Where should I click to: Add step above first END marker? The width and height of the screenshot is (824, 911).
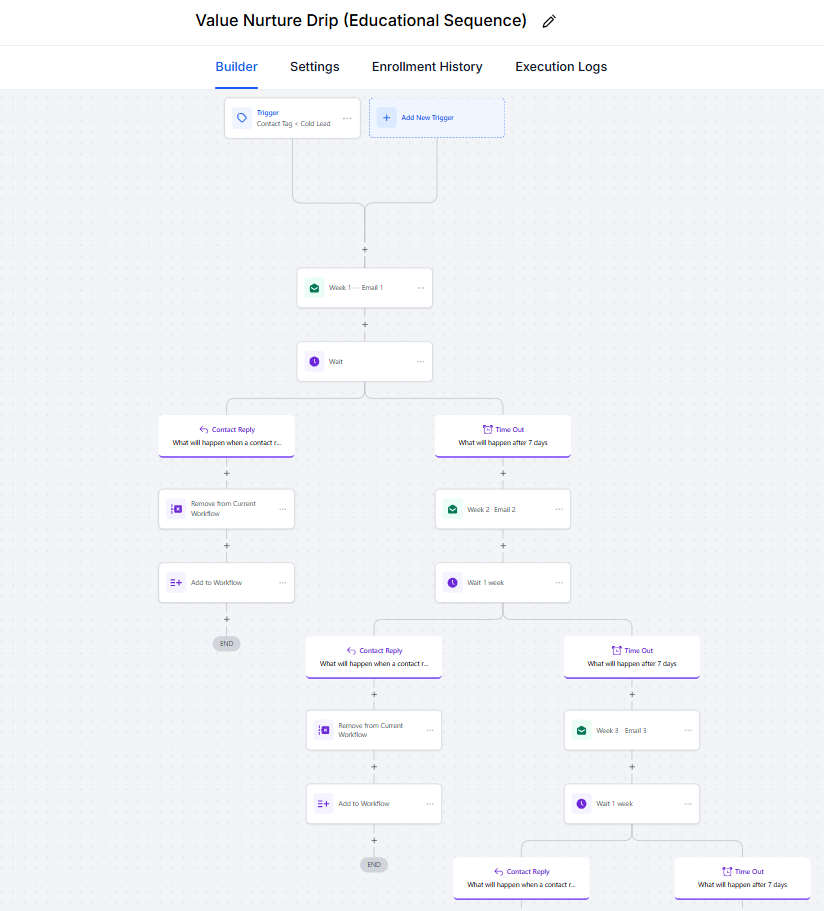point(227,619)
